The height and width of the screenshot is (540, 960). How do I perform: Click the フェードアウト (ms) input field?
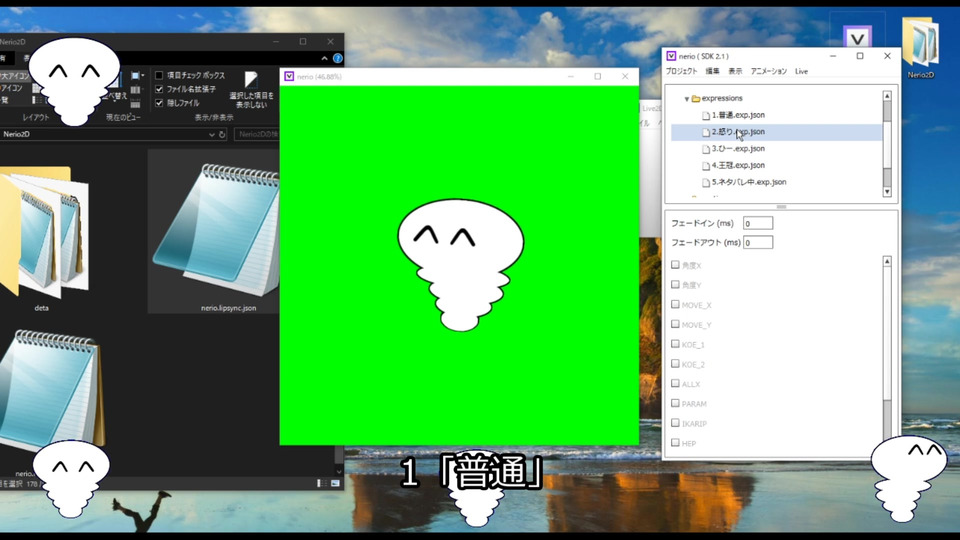pyautogui.click(x=758, y=243)
